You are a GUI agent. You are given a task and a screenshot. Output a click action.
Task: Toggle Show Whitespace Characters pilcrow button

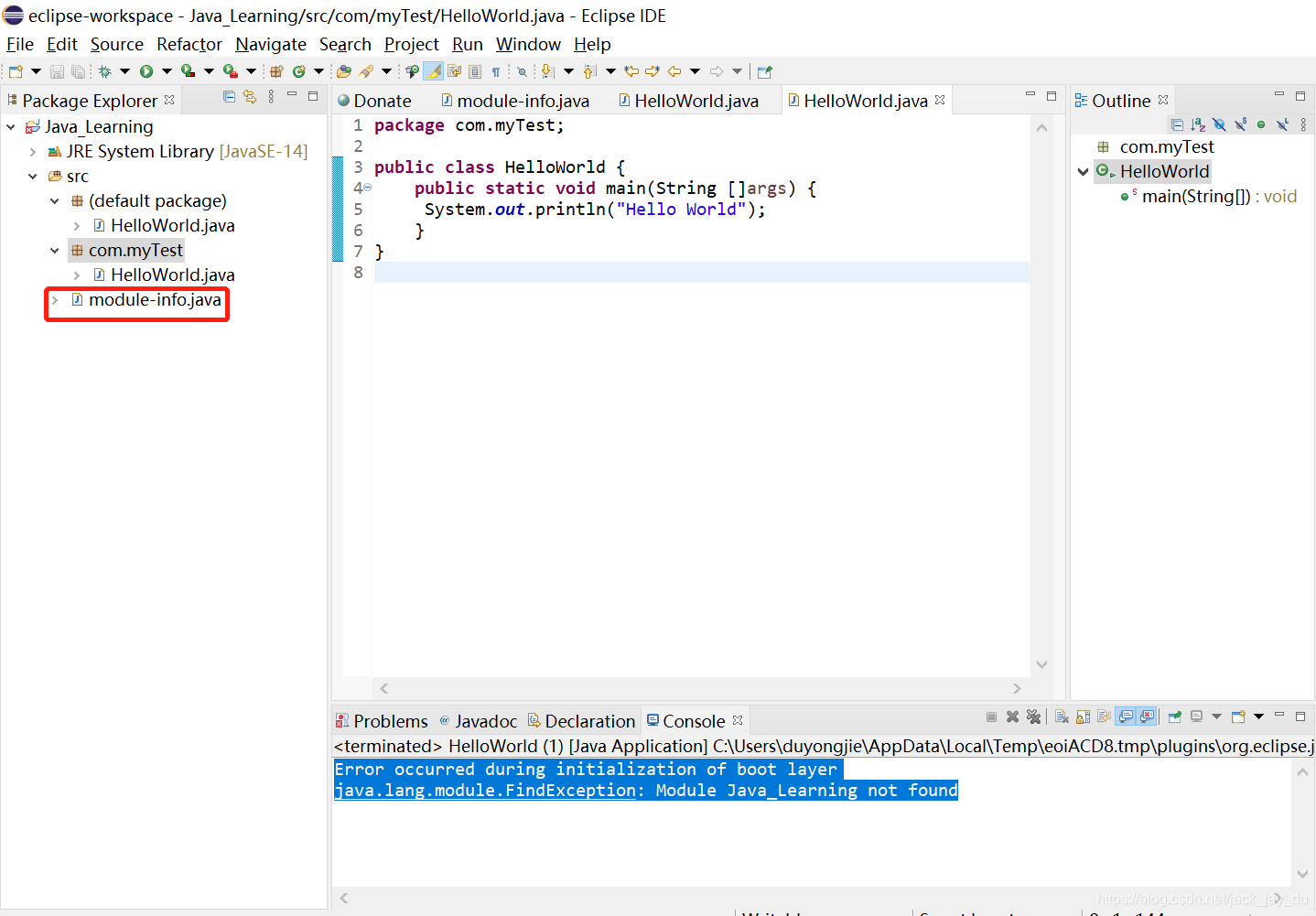tap(496, 71)
